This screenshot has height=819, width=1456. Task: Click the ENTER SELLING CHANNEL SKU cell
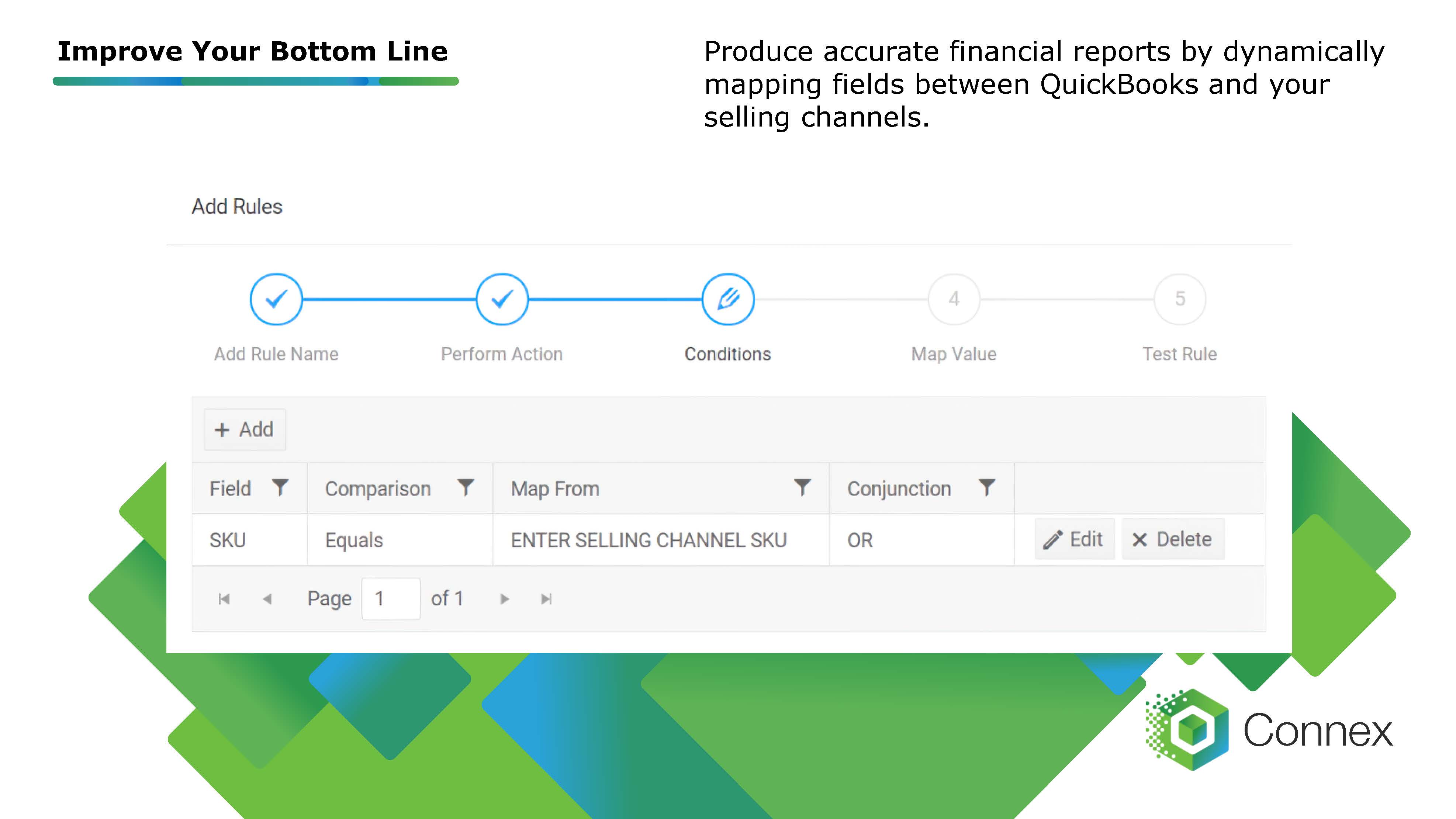pyautogui.click(x=648, y=540)
